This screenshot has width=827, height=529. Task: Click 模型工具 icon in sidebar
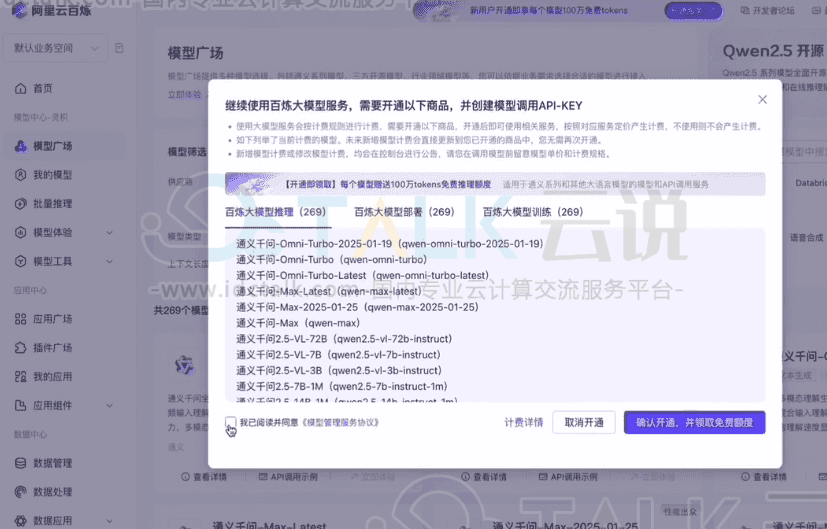20,261
